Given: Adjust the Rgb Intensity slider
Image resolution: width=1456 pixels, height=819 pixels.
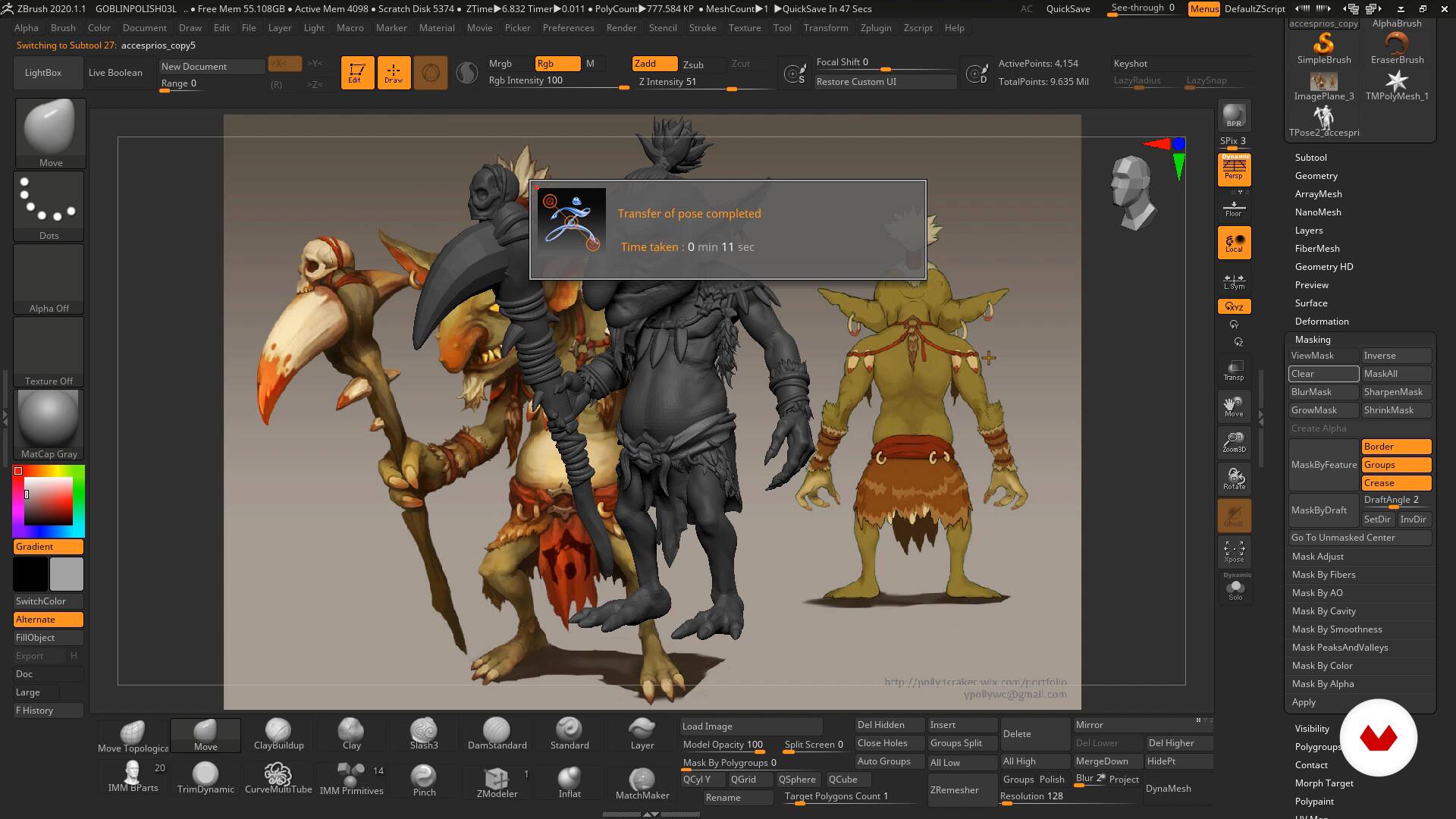Looking at the screenshot, I should click(x=557, y=80).
